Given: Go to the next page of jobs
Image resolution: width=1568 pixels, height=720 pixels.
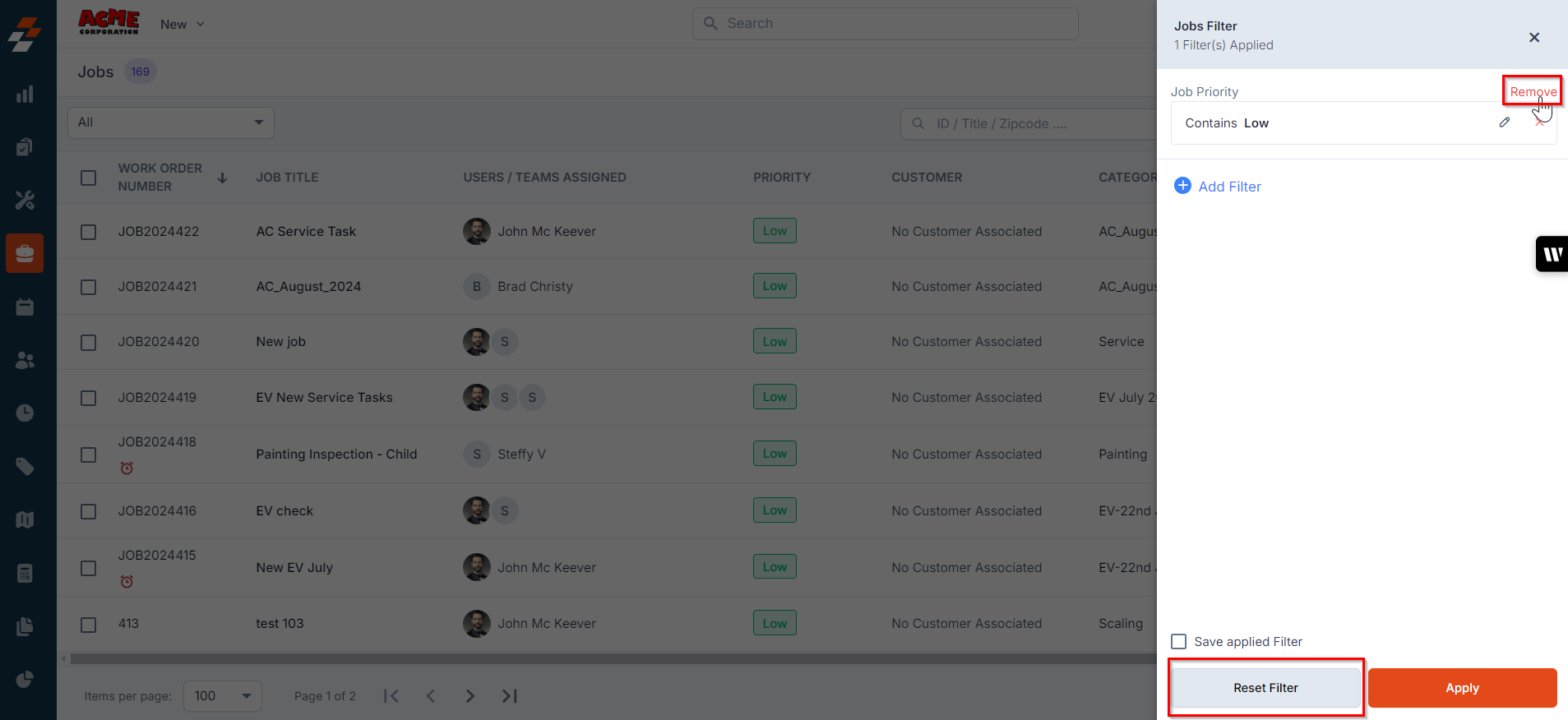Looking at the screenshot, I should pyautogui.click(x=469, y=696).
